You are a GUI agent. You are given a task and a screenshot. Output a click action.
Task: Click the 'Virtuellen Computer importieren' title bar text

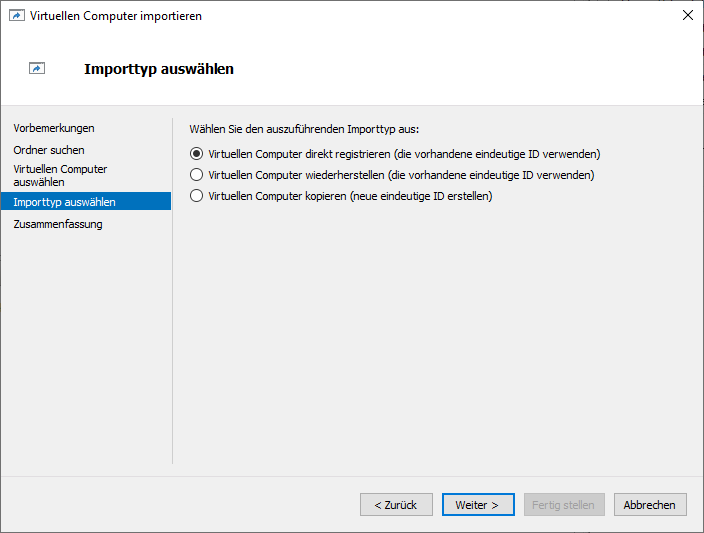116,15
